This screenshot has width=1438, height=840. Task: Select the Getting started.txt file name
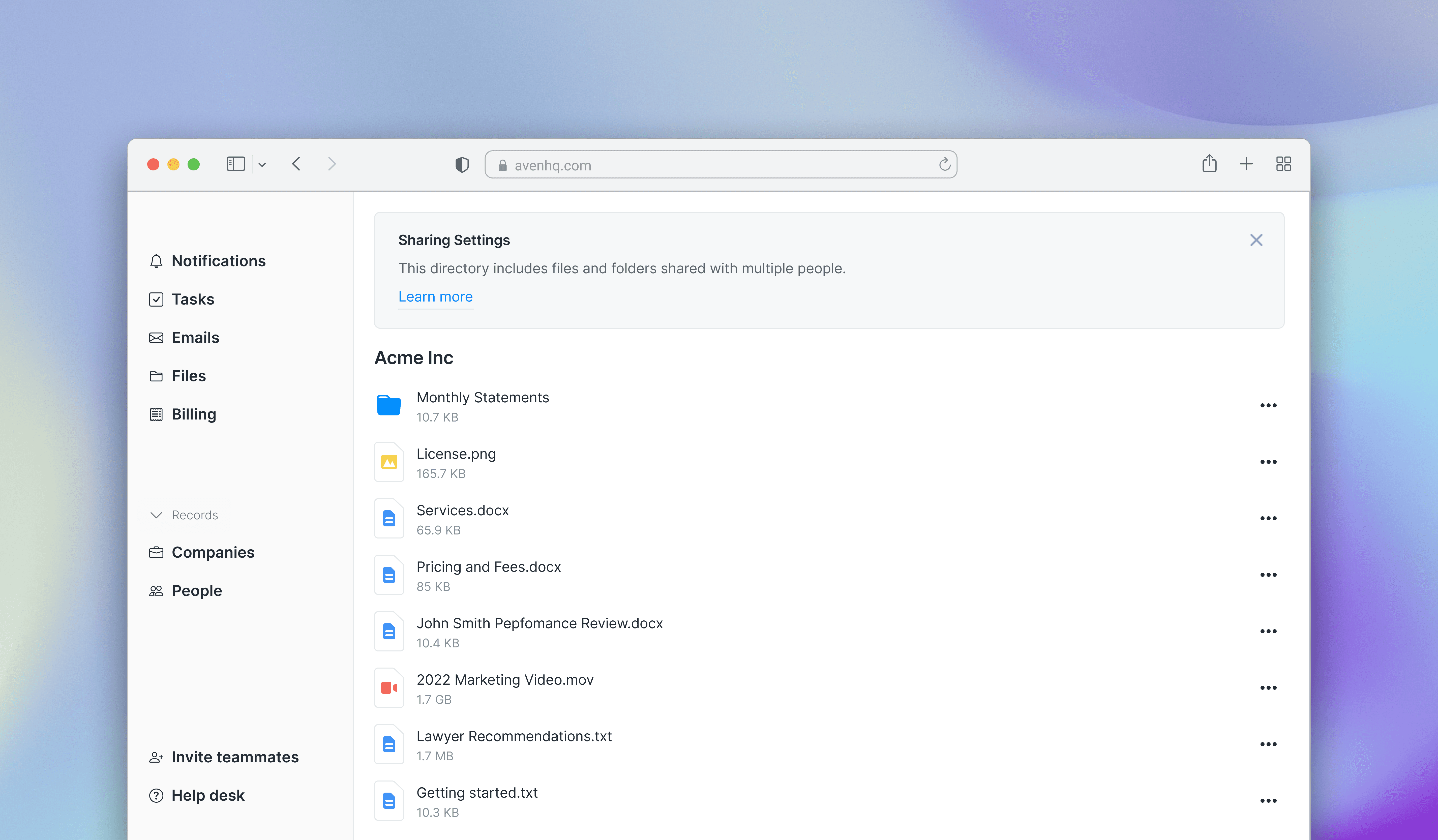coord(477,793)
